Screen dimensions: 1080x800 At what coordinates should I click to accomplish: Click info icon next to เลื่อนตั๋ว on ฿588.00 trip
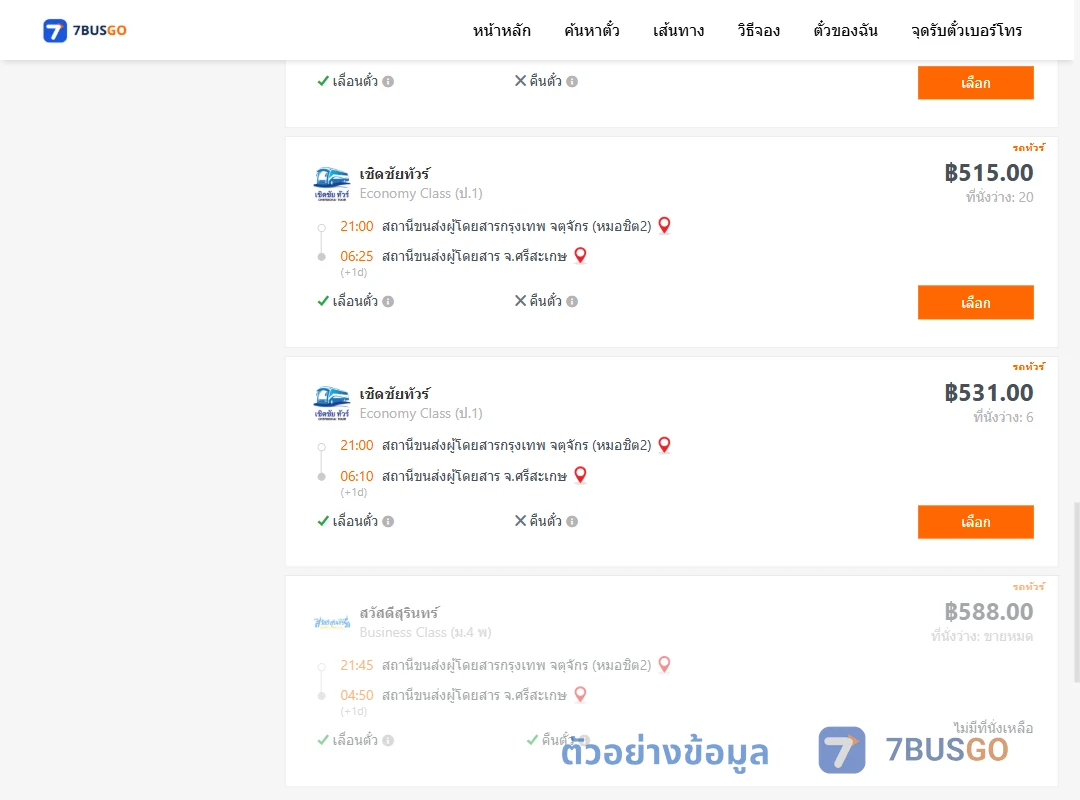[388, 740]
